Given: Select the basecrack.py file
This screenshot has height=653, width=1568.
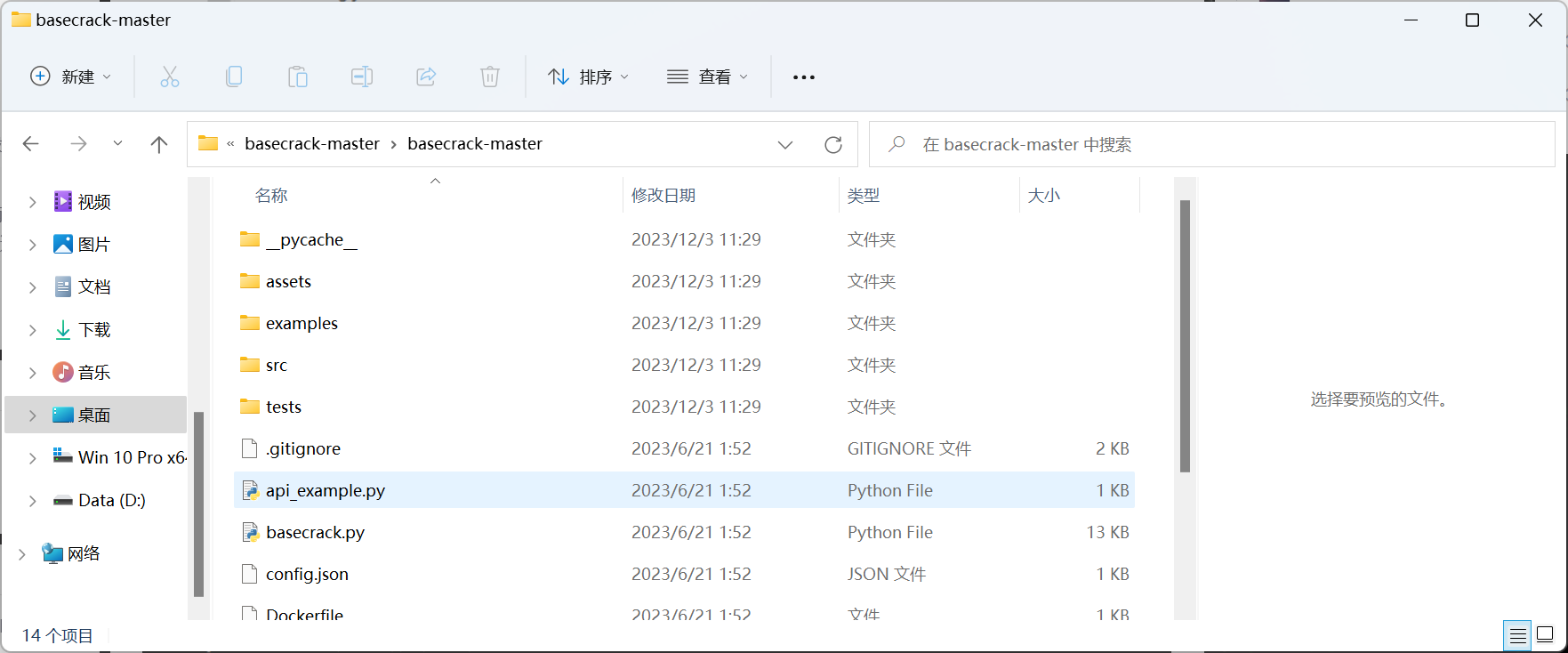Looking at the screenshot, I should (x=316, y=533).
